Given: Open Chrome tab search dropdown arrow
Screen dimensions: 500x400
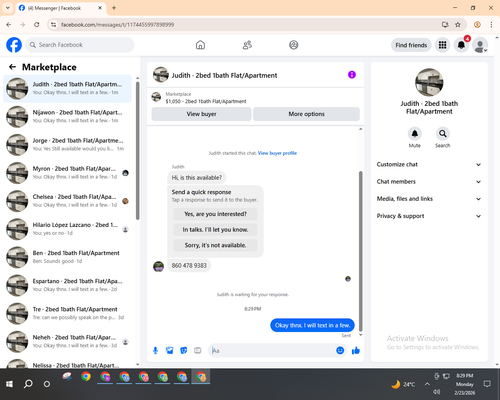Looking at the screenshot, I should [8, 8].
